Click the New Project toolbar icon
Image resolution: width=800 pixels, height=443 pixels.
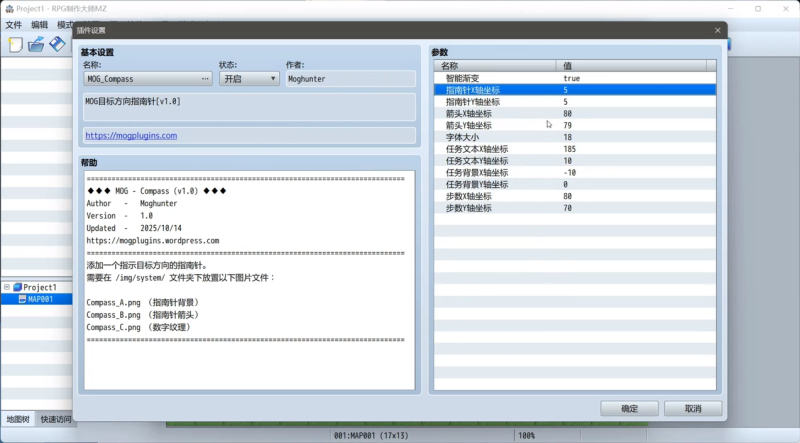(15, 45)
